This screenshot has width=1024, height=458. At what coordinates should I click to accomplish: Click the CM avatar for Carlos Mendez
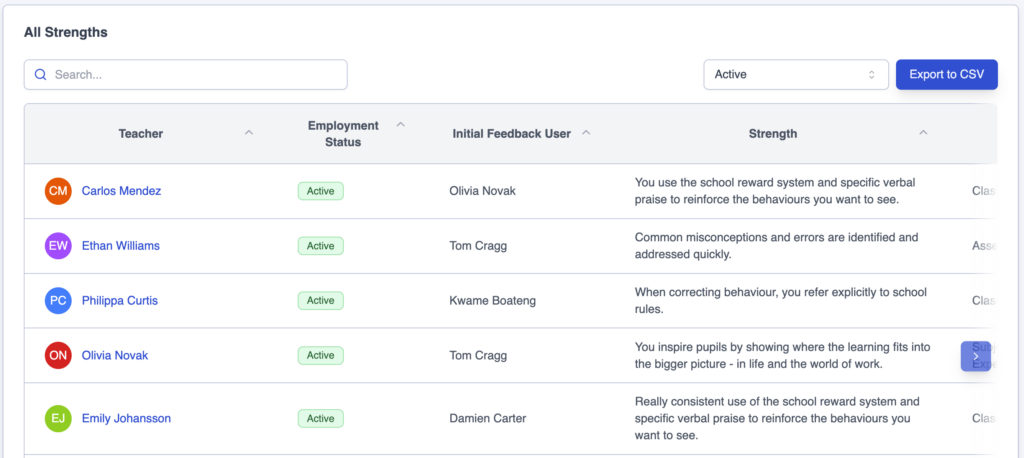point(59,191)
